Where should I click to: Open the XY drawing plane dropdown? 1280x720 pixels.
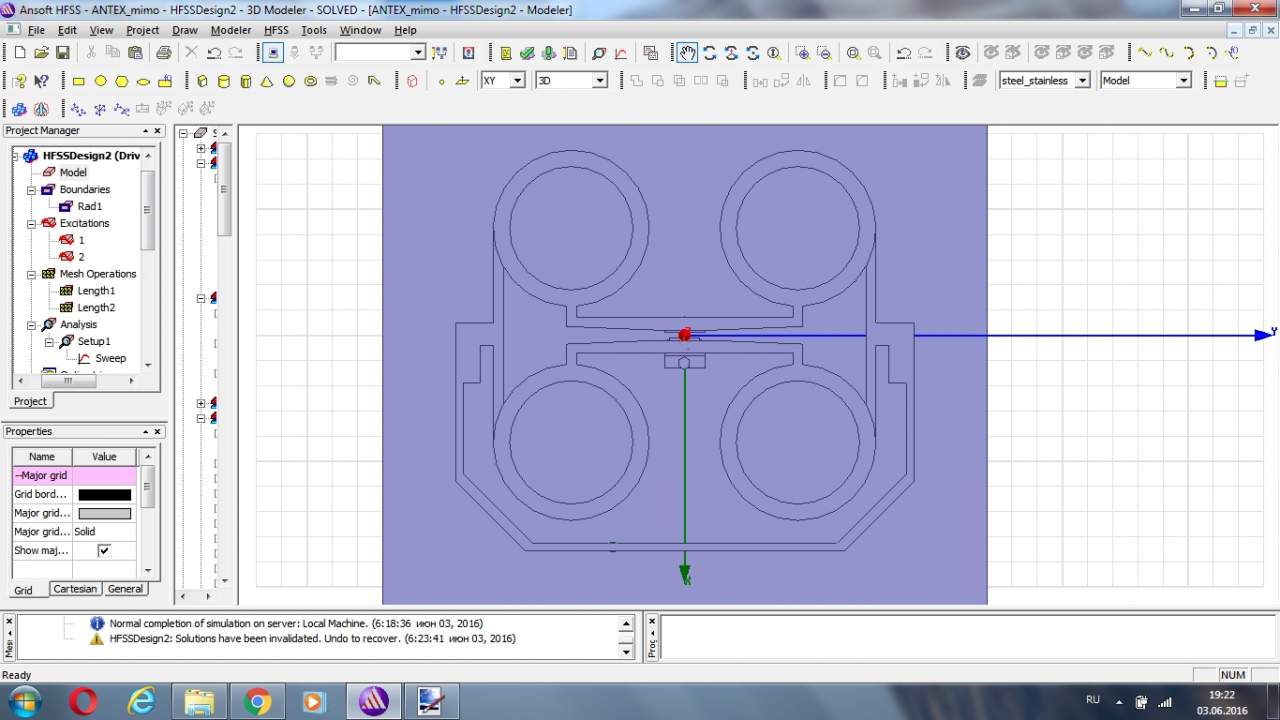click(x=517, y=81)
